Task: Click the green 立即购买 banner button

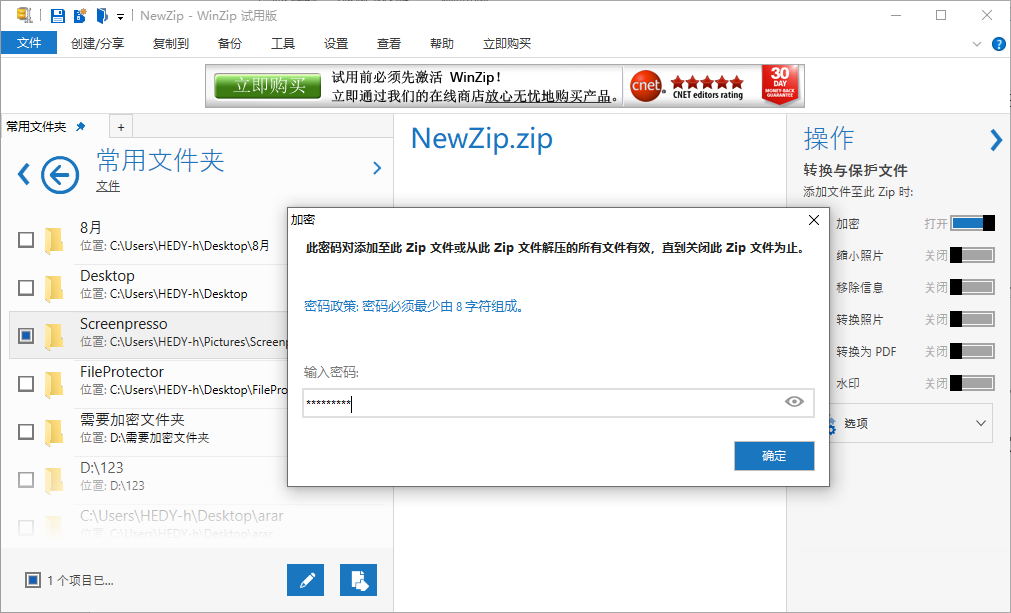Action: pos(268,86)
